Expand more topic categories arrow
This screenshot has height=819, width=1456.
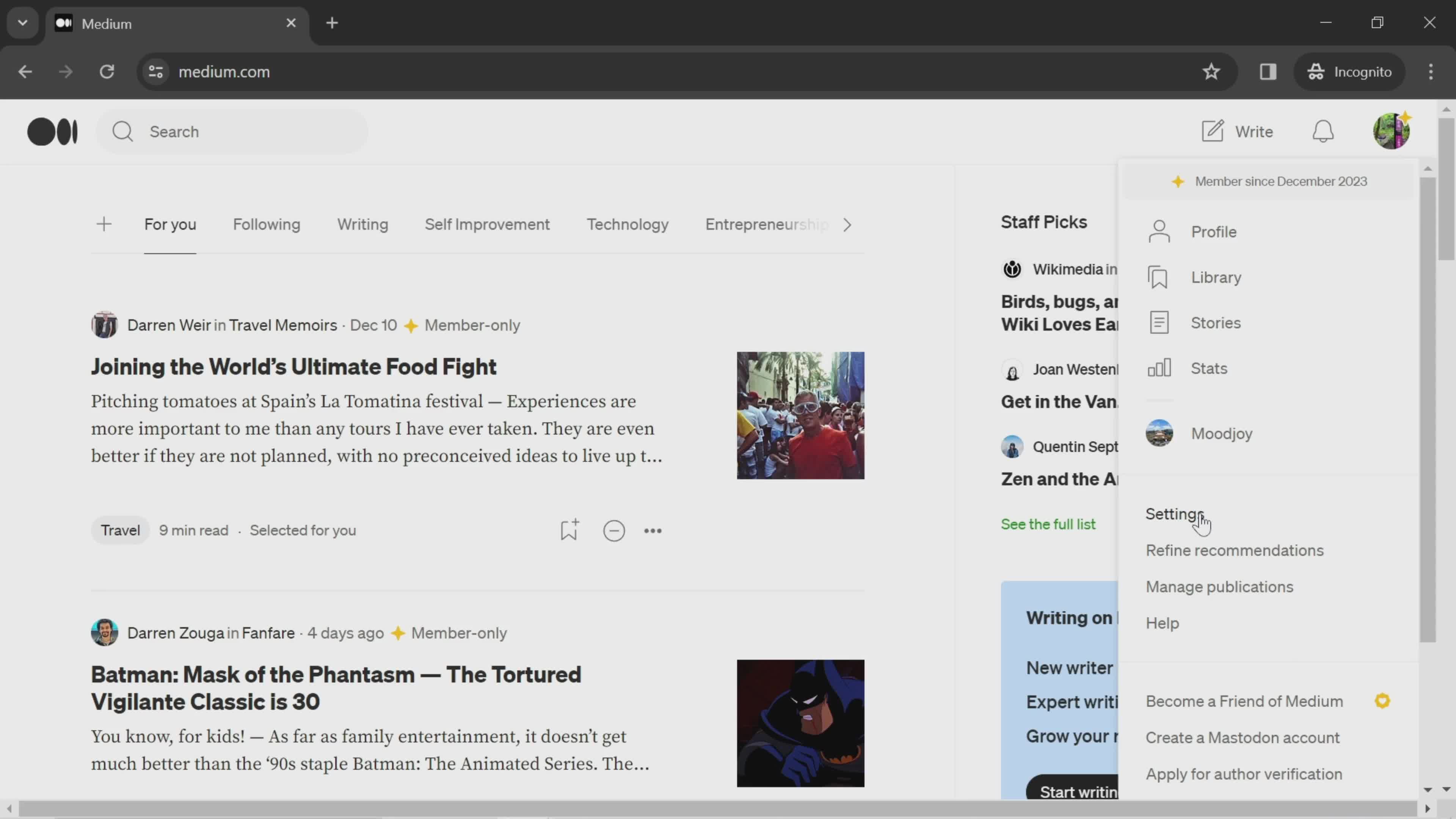(x=847, y=225)
